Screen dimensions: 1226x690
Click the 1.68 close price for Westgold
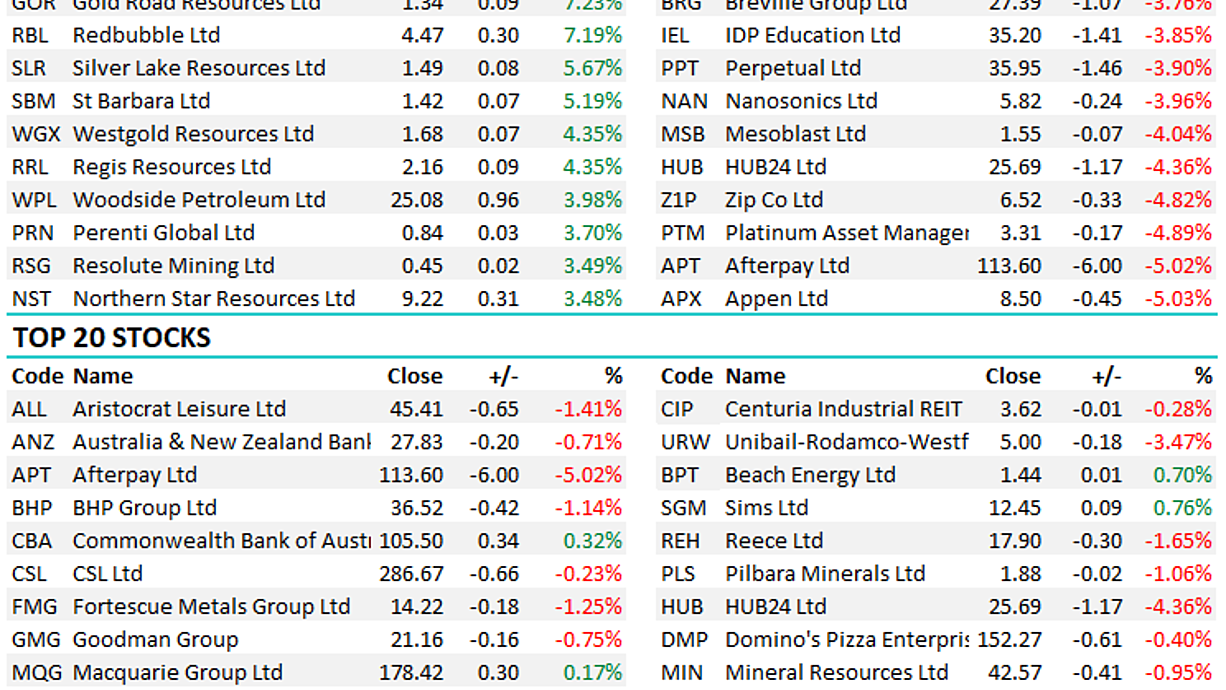(422, 134)
